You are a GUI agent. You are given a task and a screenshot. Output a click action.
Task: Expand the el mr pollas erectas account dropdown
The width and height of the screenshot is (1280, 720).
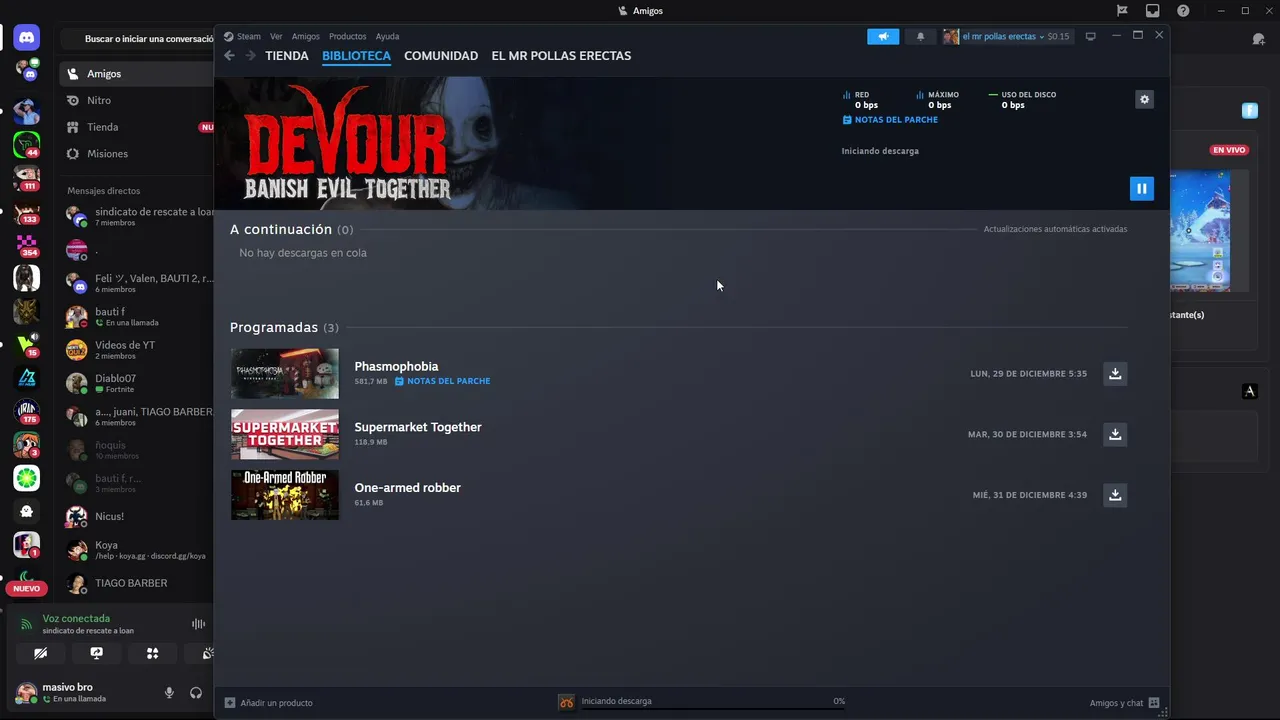[x=1006, y=36]
